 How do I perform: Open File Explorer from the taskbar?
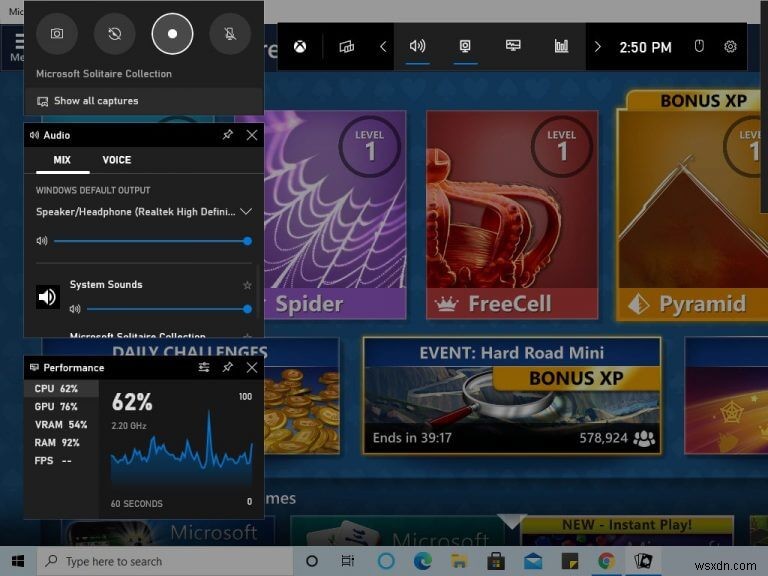[x=459, y=561]
